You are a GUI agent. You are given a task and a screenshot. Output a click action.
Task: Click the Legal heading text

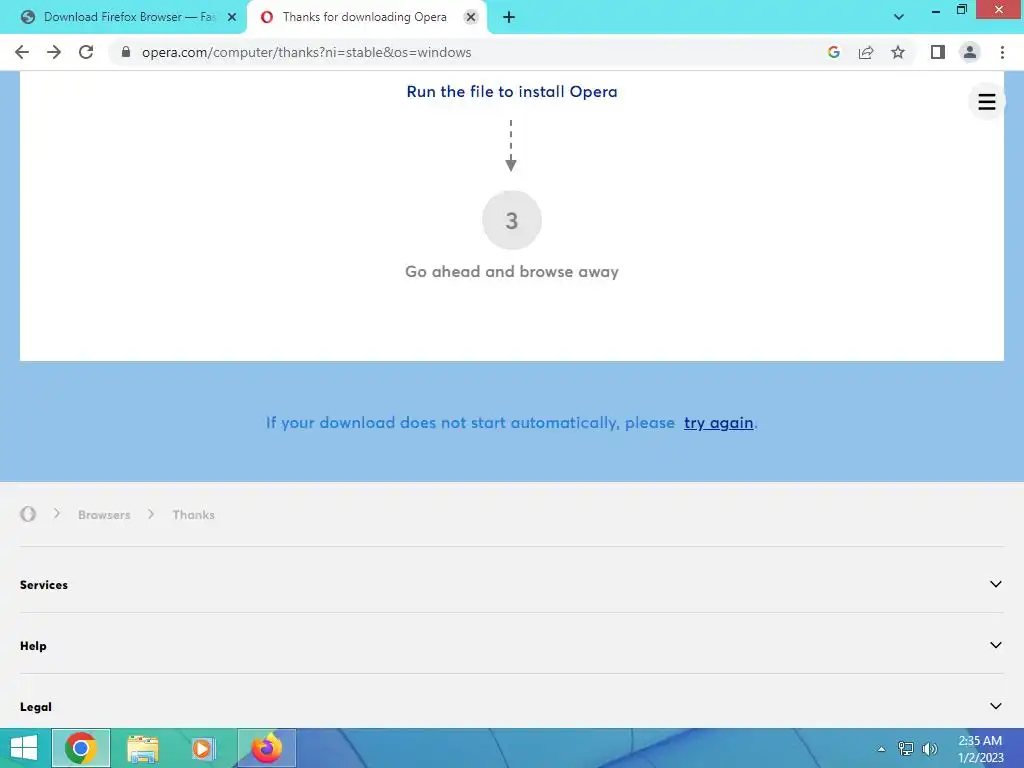pos(36,707)
